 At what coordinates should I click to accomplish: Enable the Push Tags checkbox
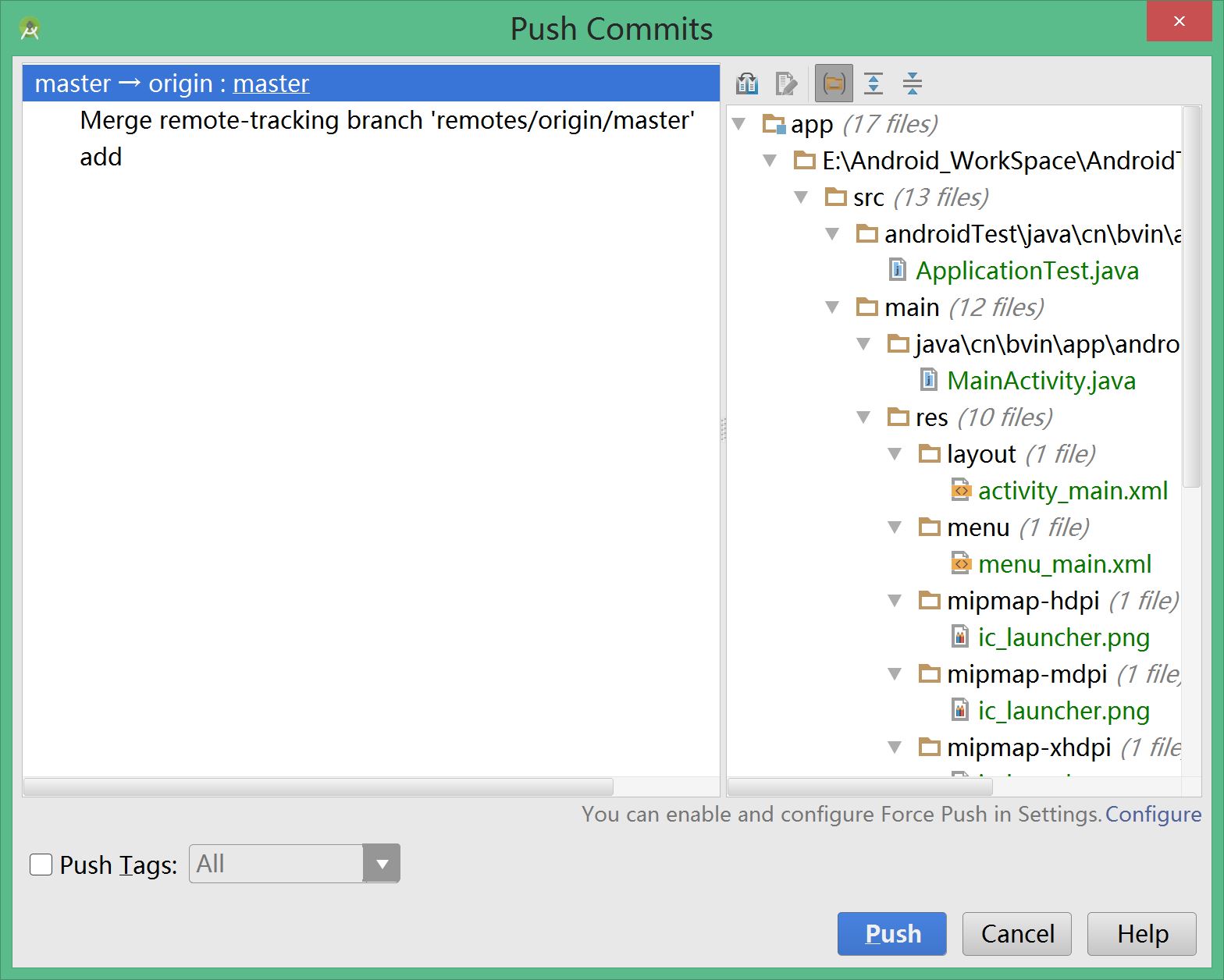pyautogui.click(x=41, y=865)
